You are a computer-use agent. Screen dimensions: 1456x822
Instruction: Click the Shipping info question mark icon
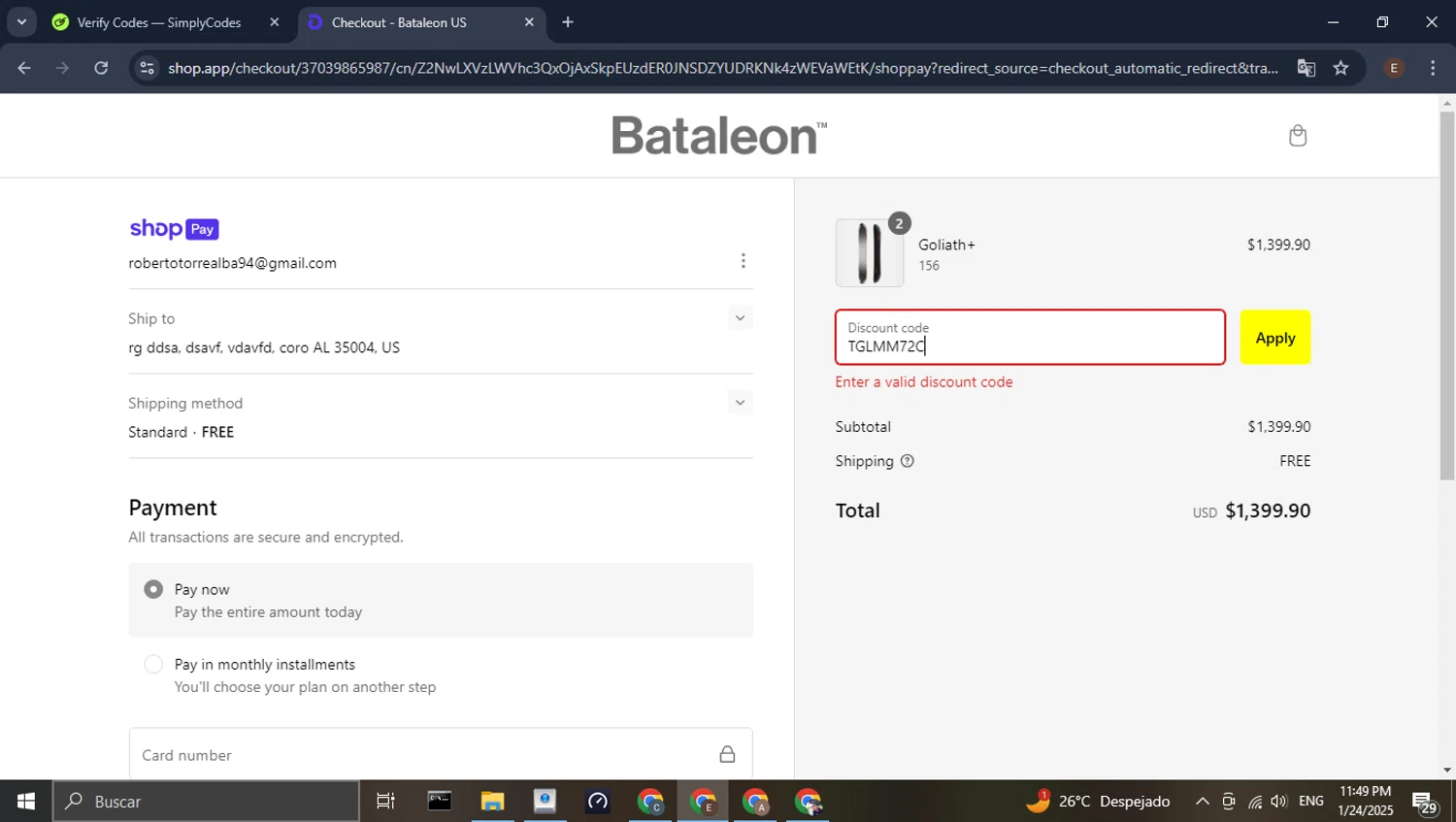click(x=908, y=461)
